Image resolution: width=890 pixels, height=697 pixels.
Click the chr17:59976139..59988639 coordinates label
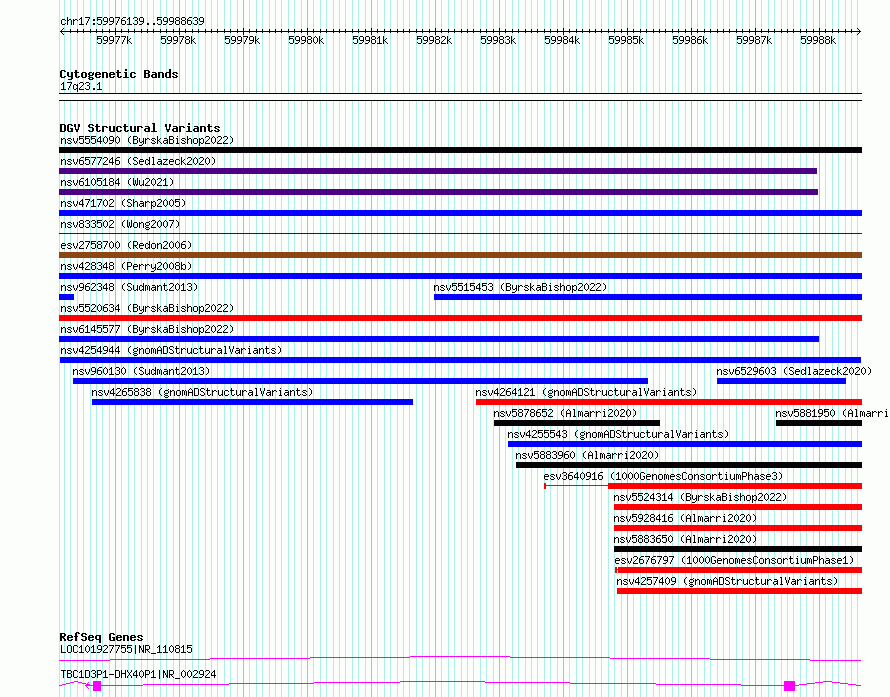click(x=132, y=21)
